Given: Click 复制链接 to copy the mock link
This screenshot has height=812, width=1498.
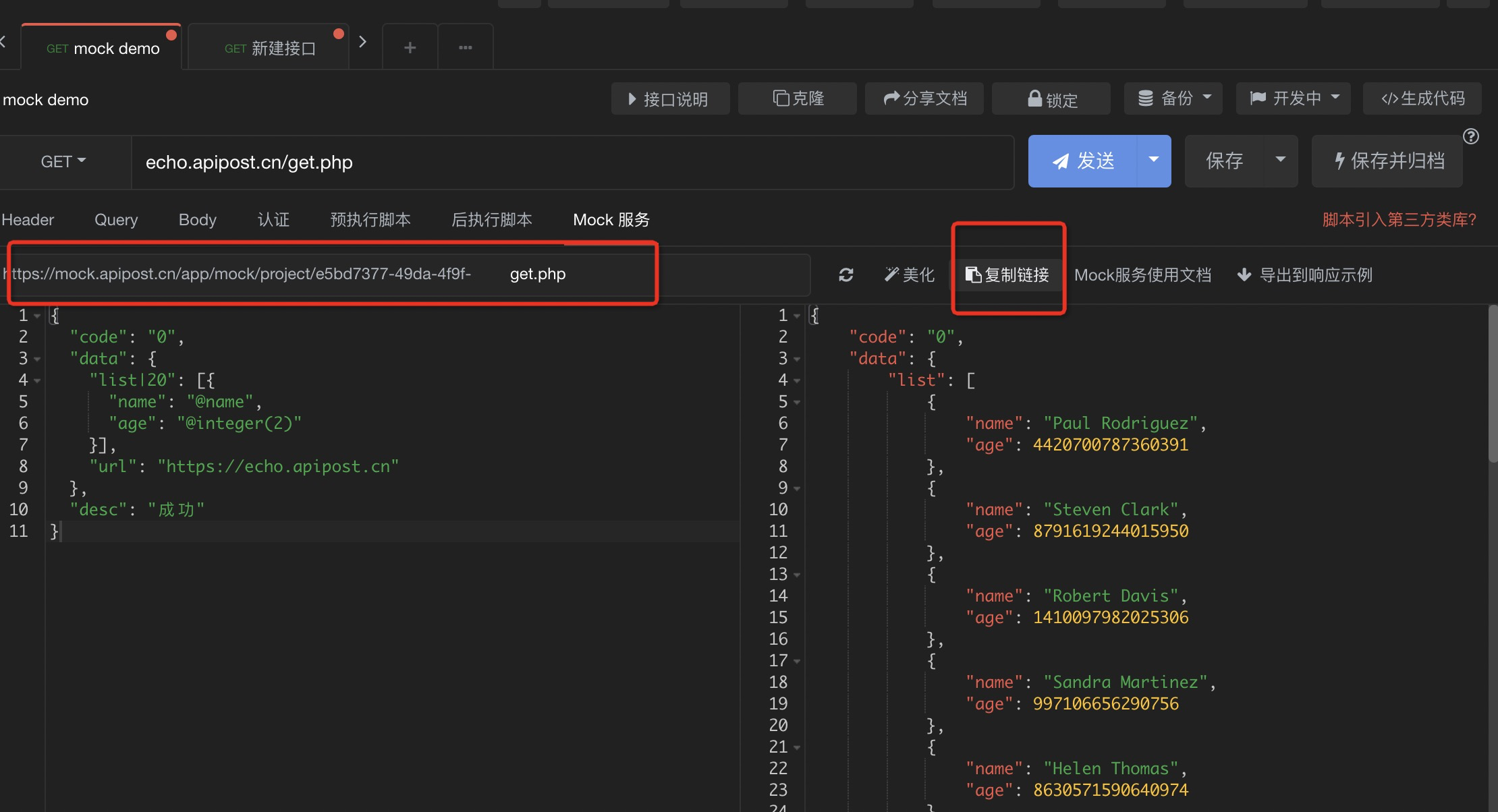Looking at the screenshot, I should [1007, 275].
